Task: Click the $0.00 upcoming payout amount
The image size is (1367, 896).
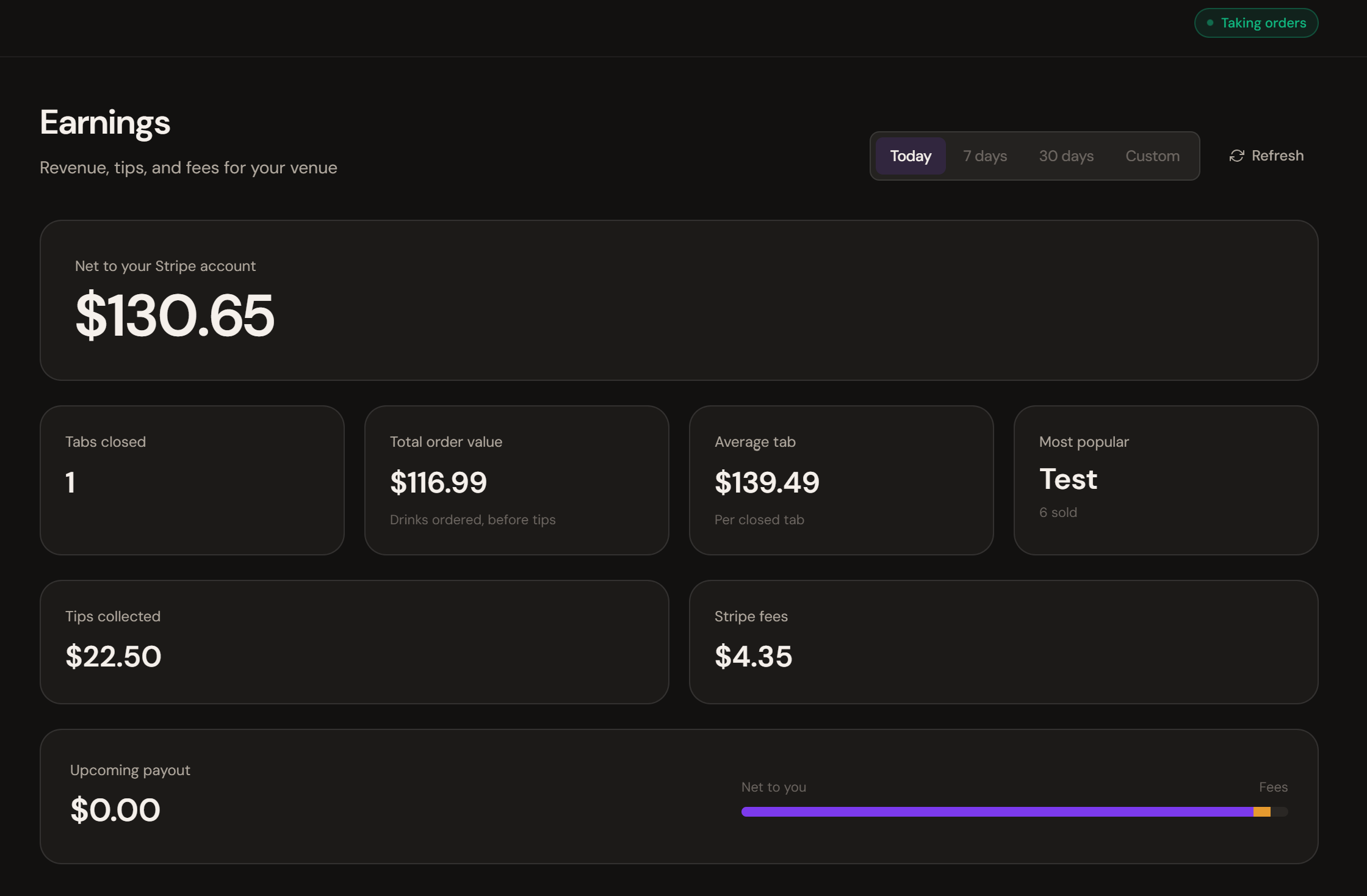Action: click(x=115, y=810)
